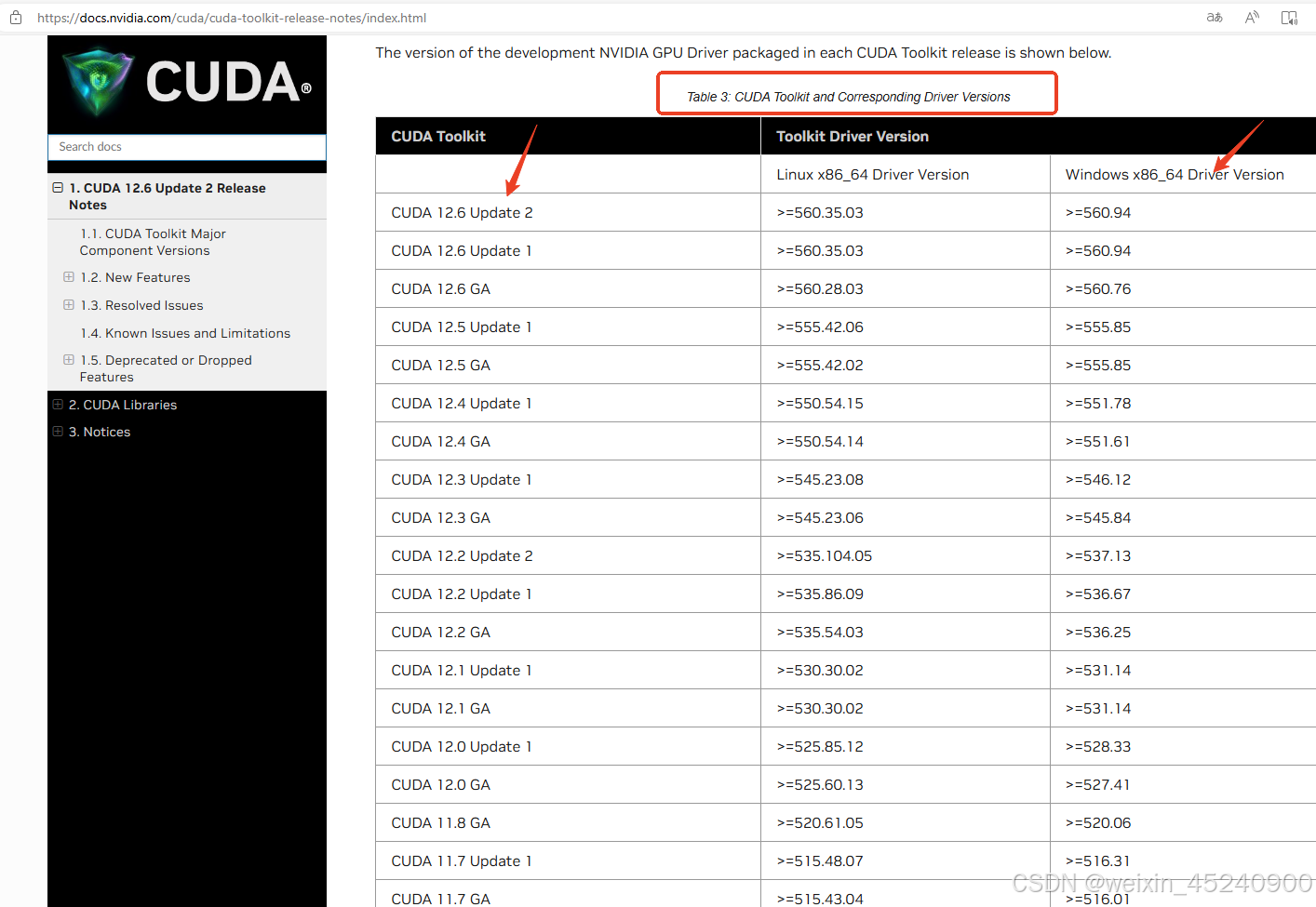This screenshot has width=1316, height=907.
Task: Click the CUDA Toolkit column header
Action: point(437,136)
